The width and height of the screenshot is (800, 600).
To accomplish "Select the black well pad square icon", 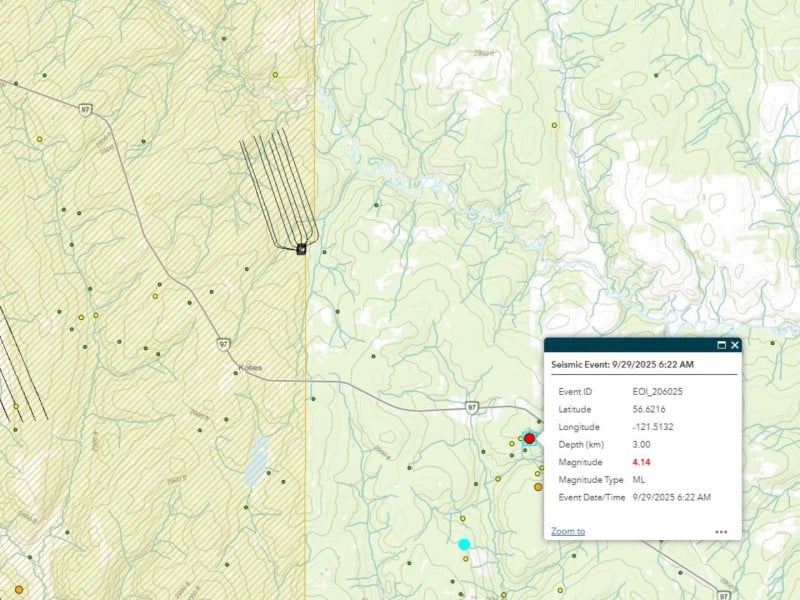I will (x=301, y=249).
